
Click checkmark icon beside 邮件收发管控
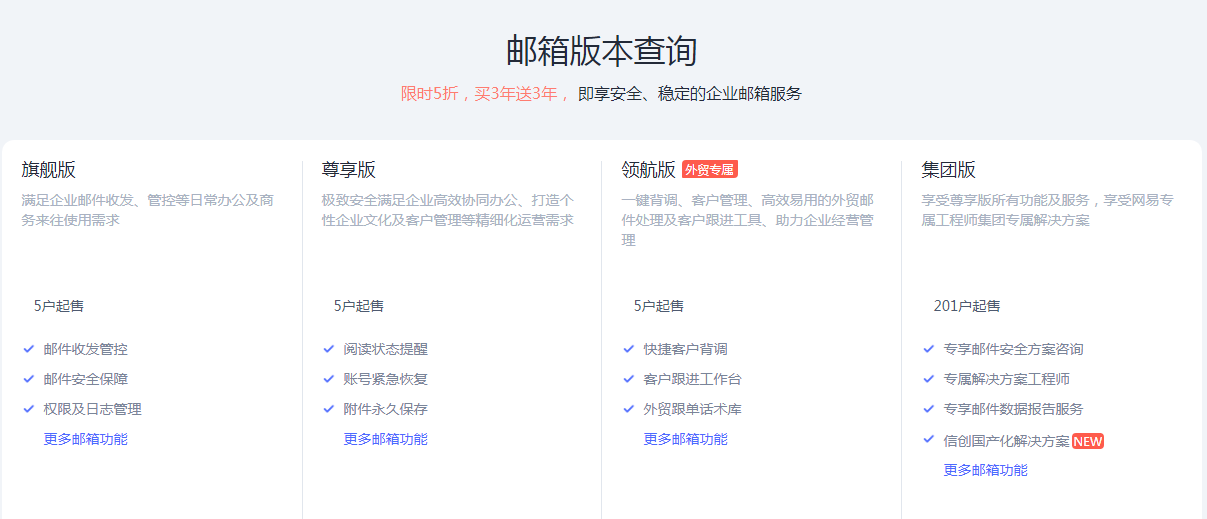coord(29,349)
